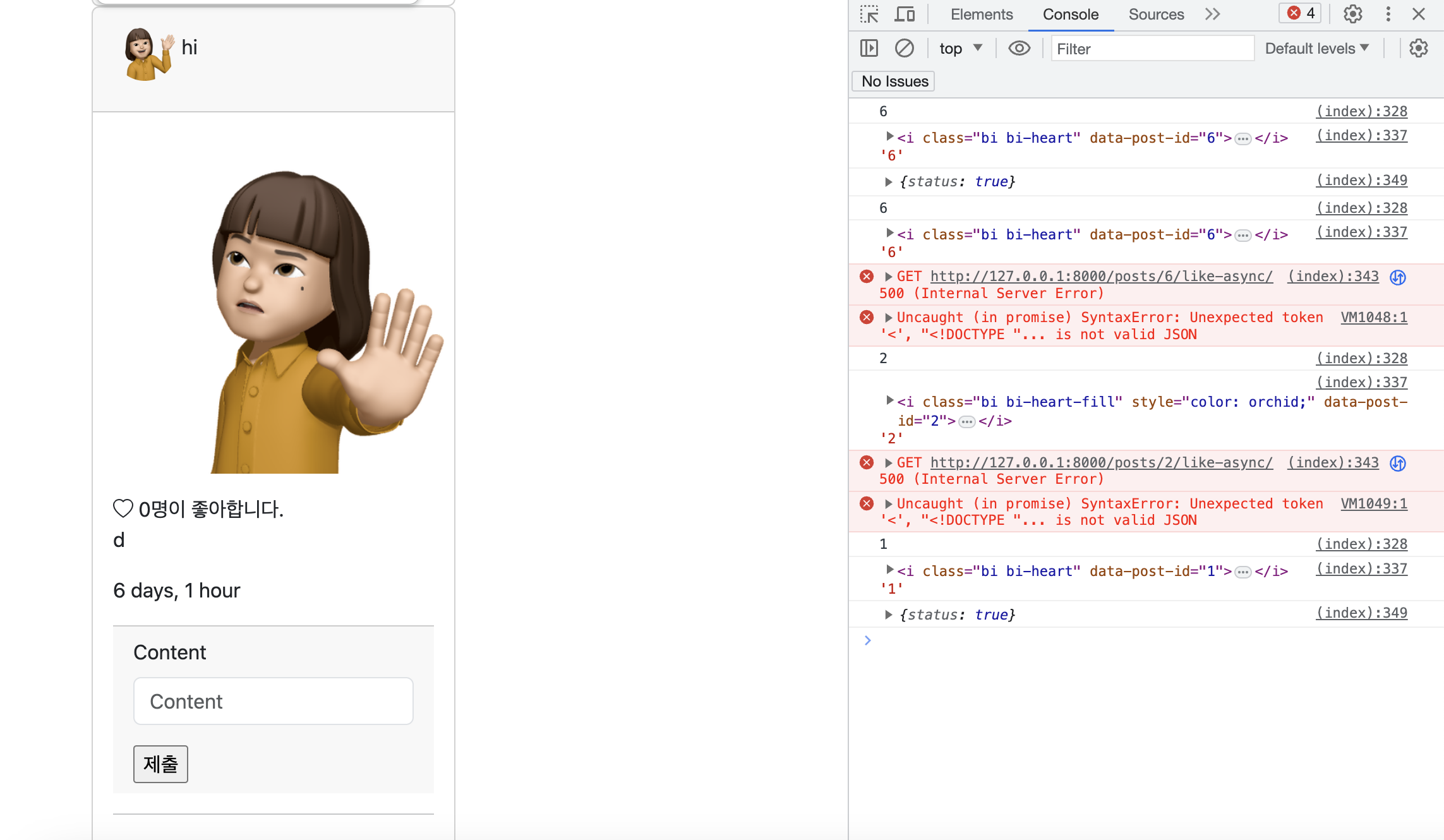1444x840 pixels.
Task: Clear the console with the ban icon
Action: (x=904, y=48)
